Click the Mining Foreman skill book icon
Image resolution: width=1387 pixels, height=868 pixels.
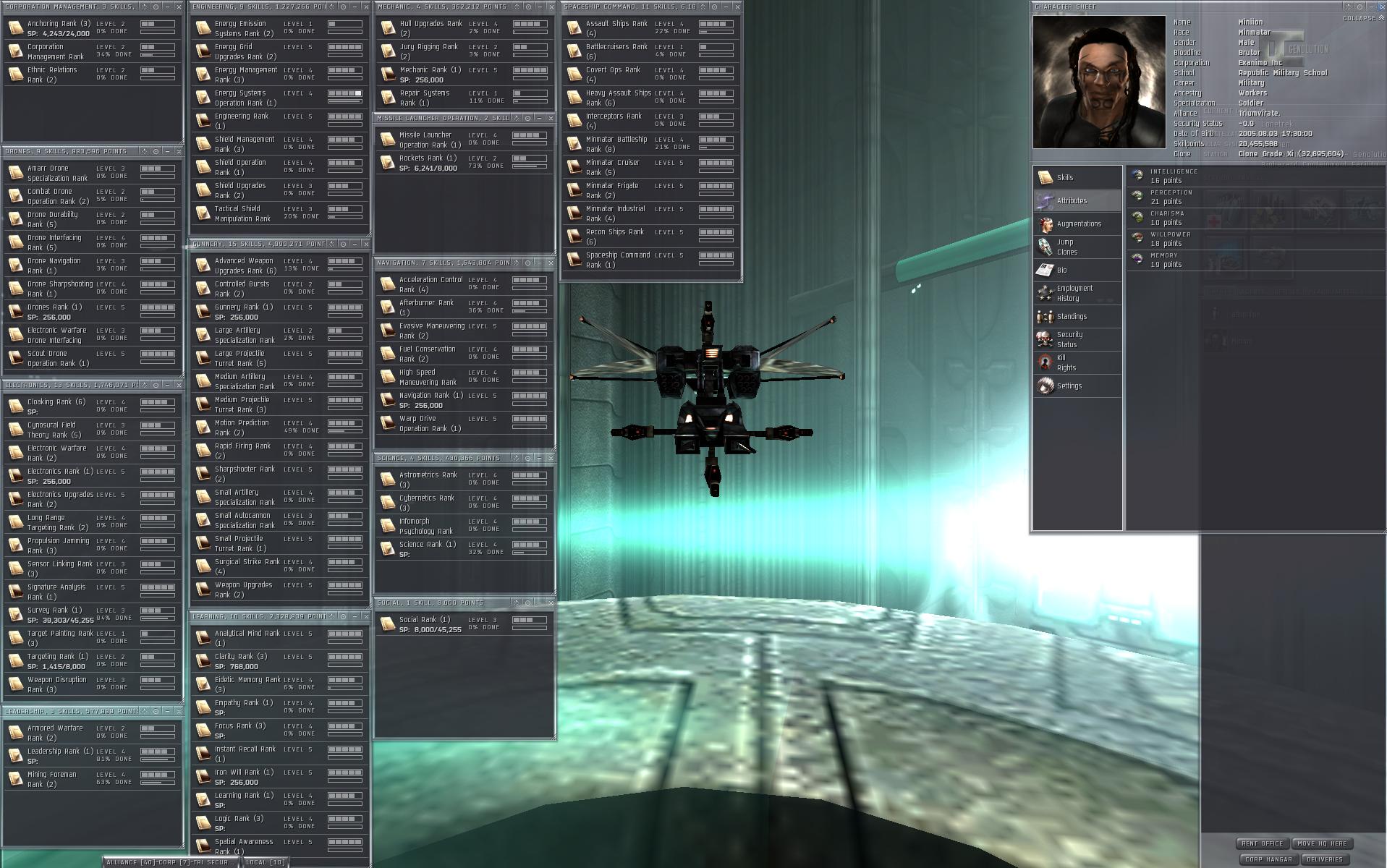coord(15,779)
